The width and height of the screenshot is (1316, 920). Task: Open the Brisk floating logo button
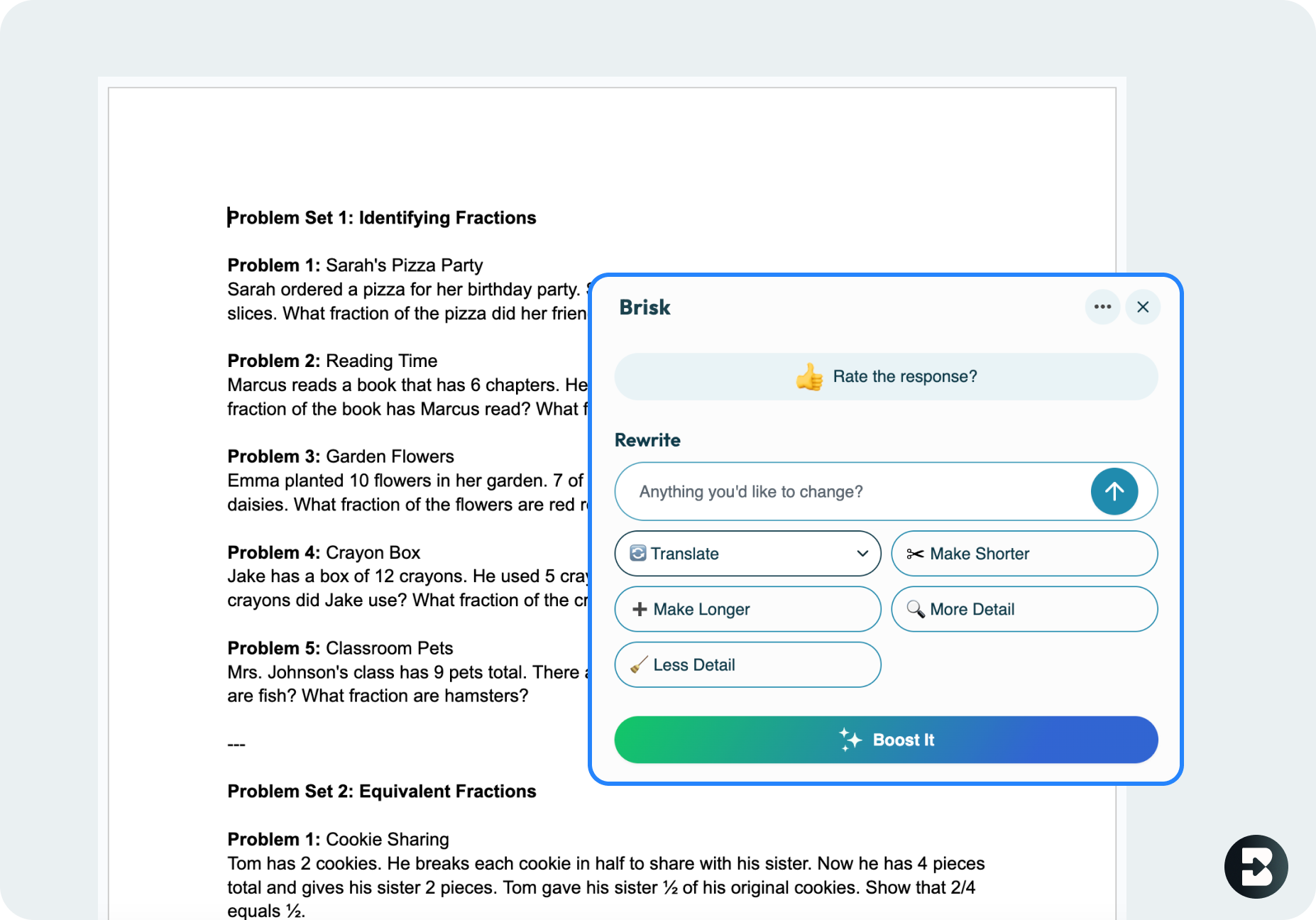coord(1256,867)
